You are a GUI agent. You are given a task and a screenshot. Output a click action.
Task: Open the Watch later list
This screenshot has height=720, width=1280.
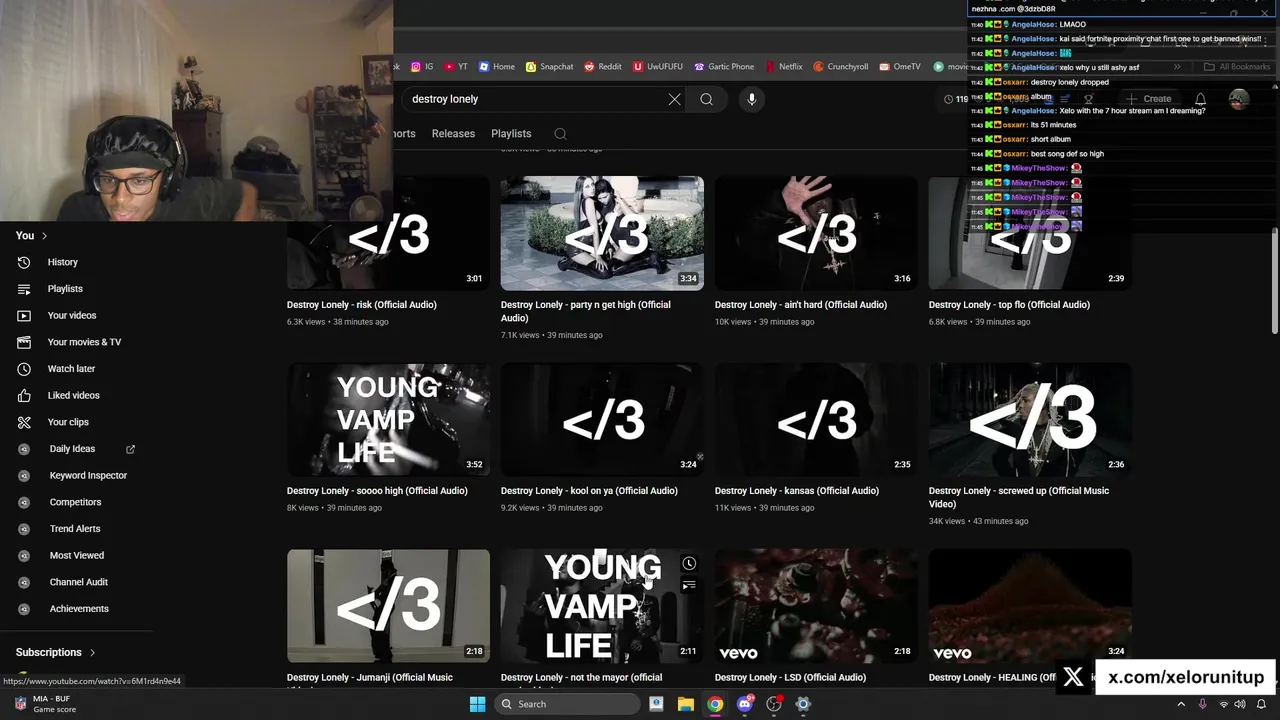click(x=71, y=369)
